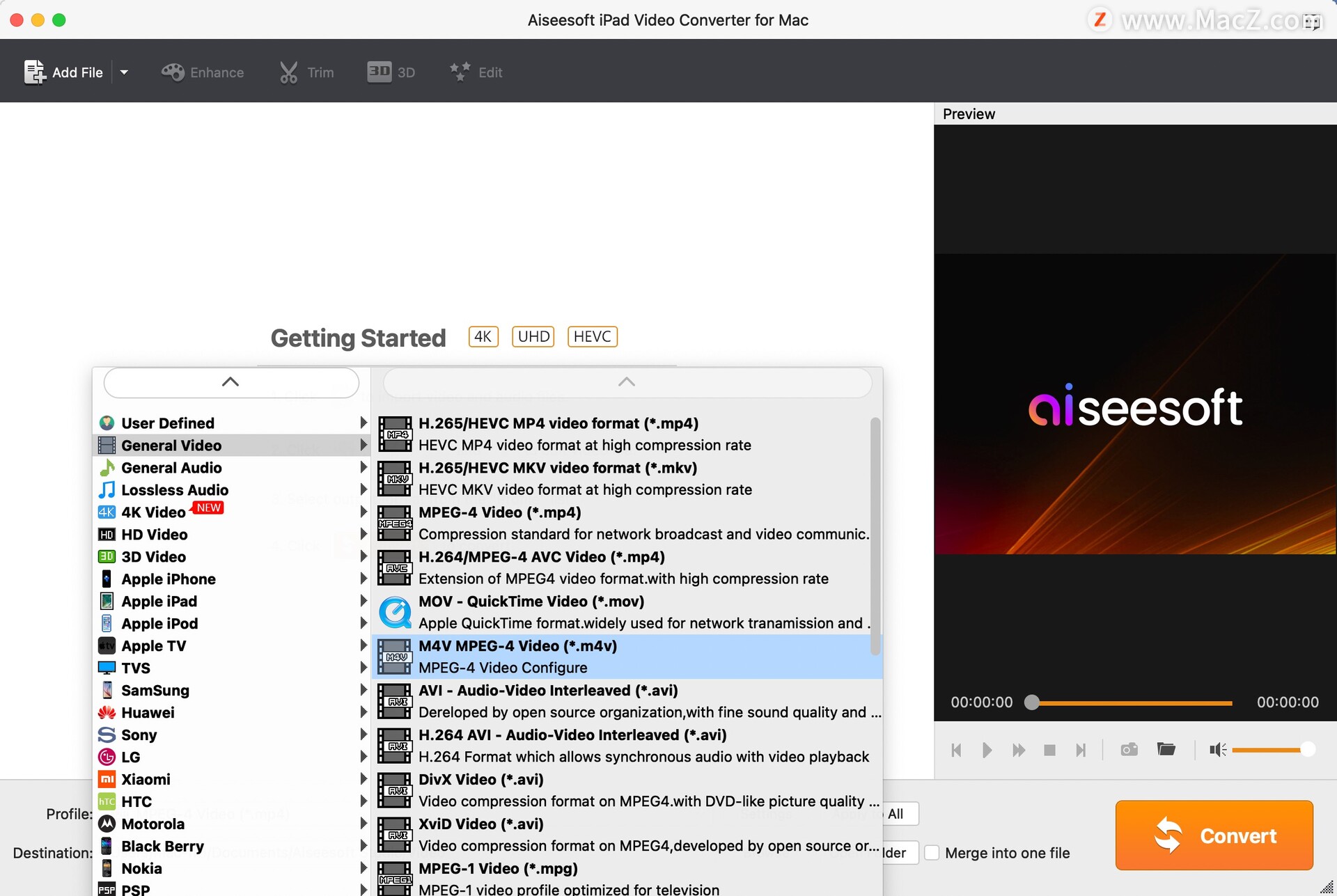Choose the SamSung device category
1337x896 pixels.
tap(155, 690)
